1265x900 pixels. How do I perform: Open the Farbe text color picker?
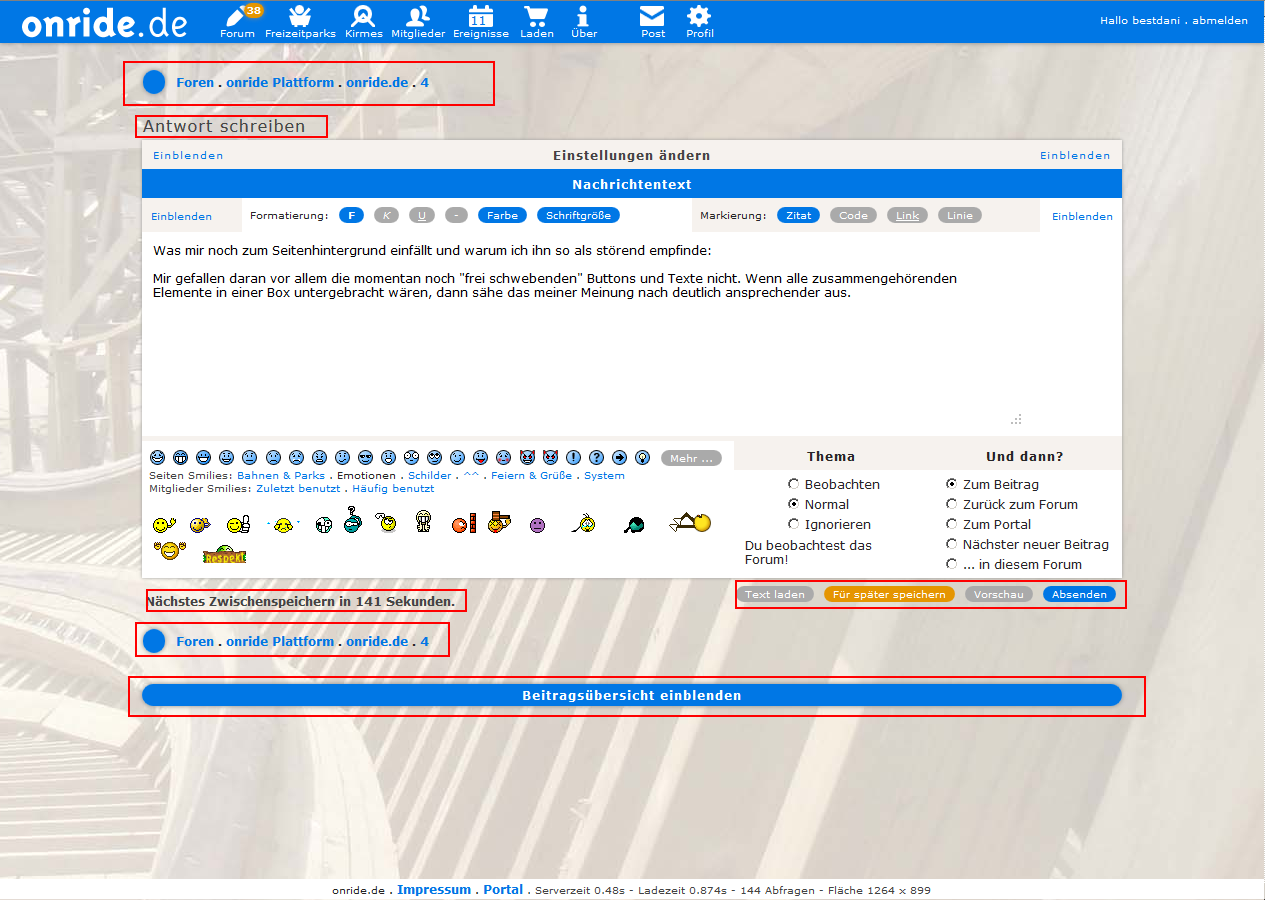click(x=502, y=215)
